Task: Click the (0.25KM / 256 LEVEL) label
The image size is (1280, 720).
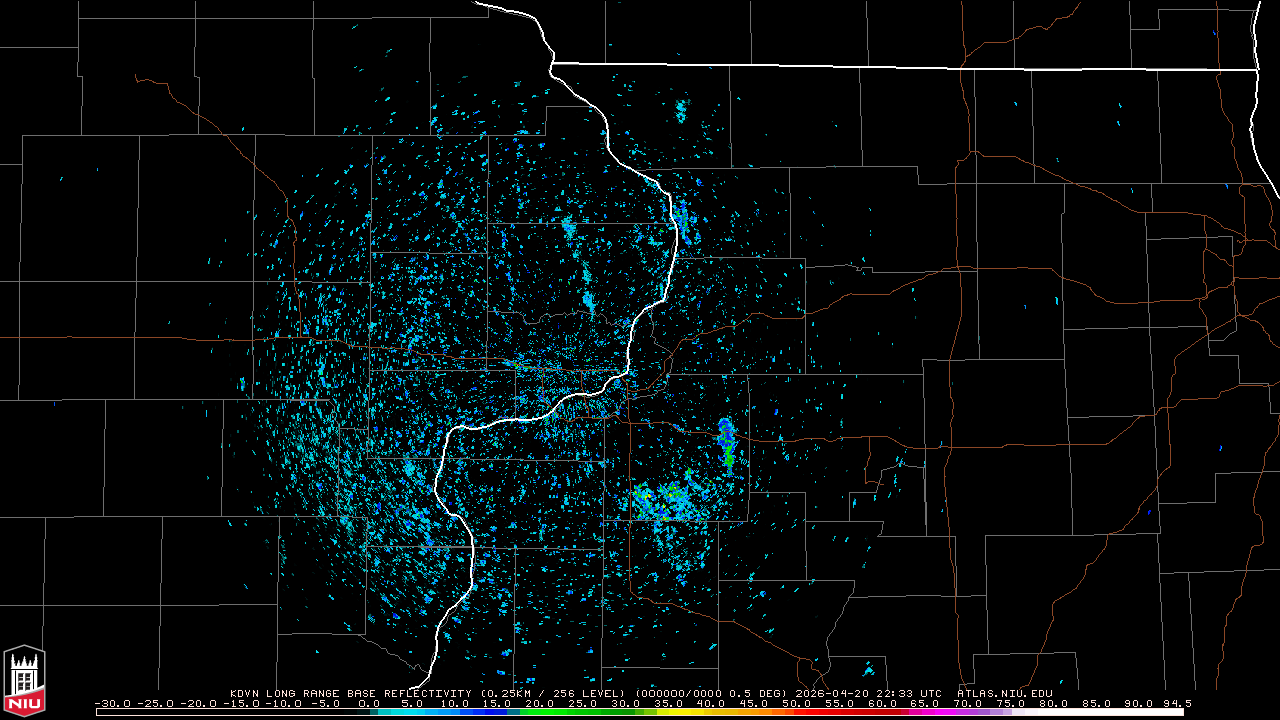Action: pos(553,693)
